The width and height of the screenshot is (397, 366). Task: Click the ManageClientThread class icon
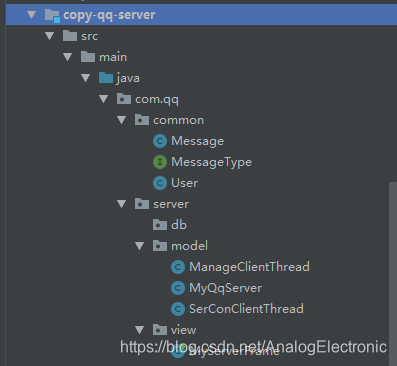(178, 267)
